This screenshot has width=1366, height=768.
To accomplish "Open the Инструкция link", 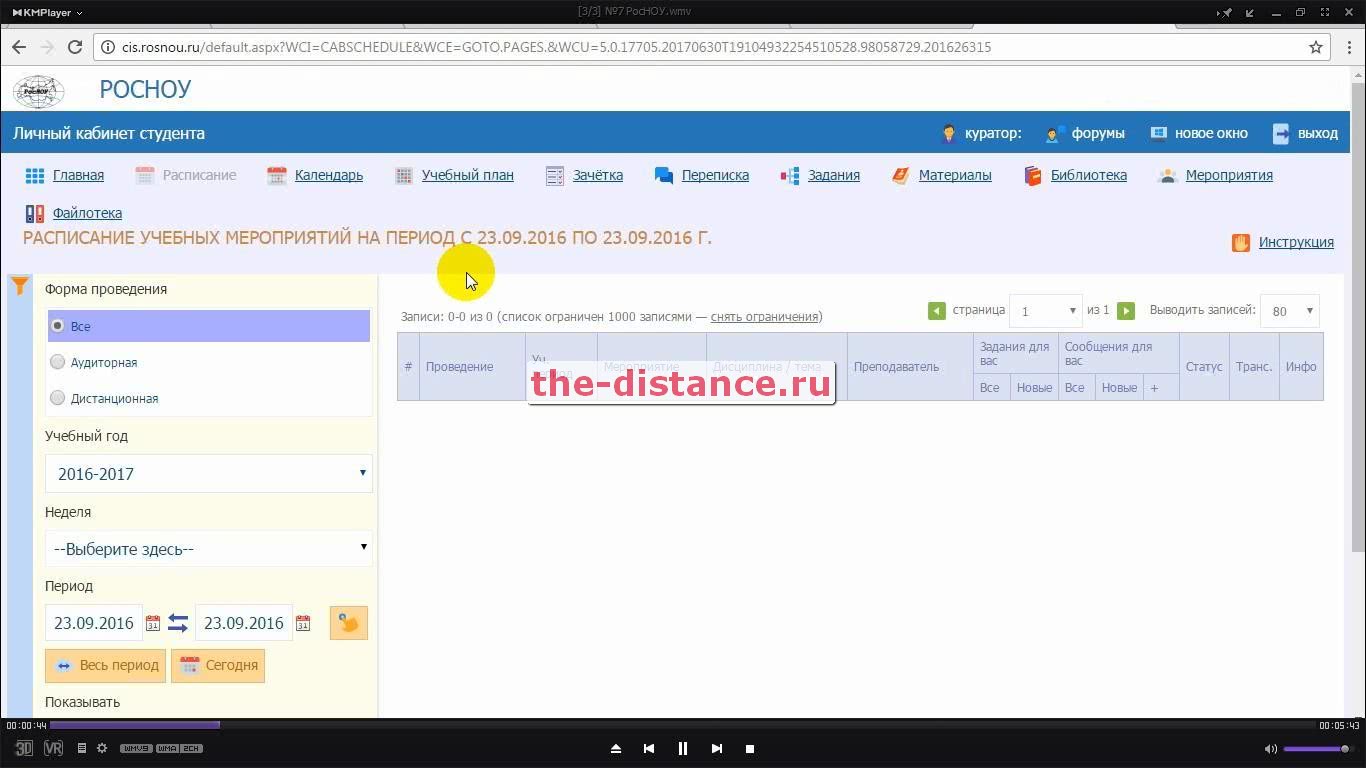I will tap(1296, 242).
